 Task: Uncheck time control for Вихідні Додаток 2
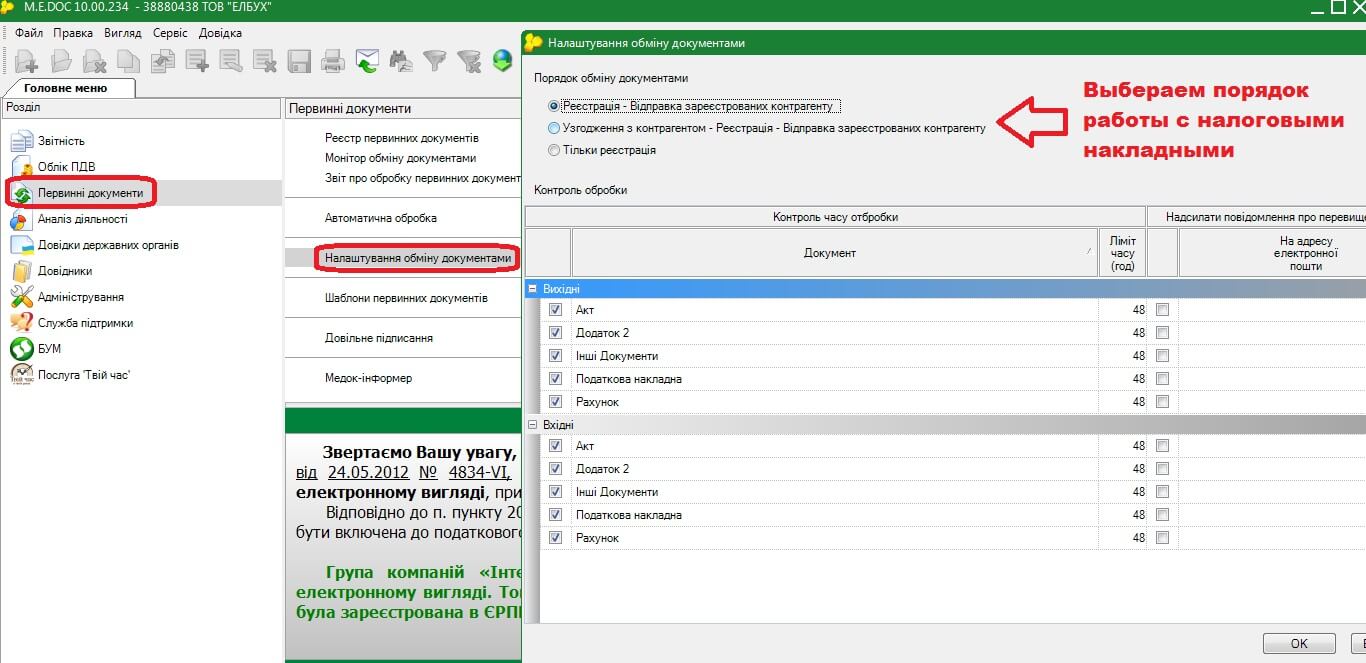556,333
